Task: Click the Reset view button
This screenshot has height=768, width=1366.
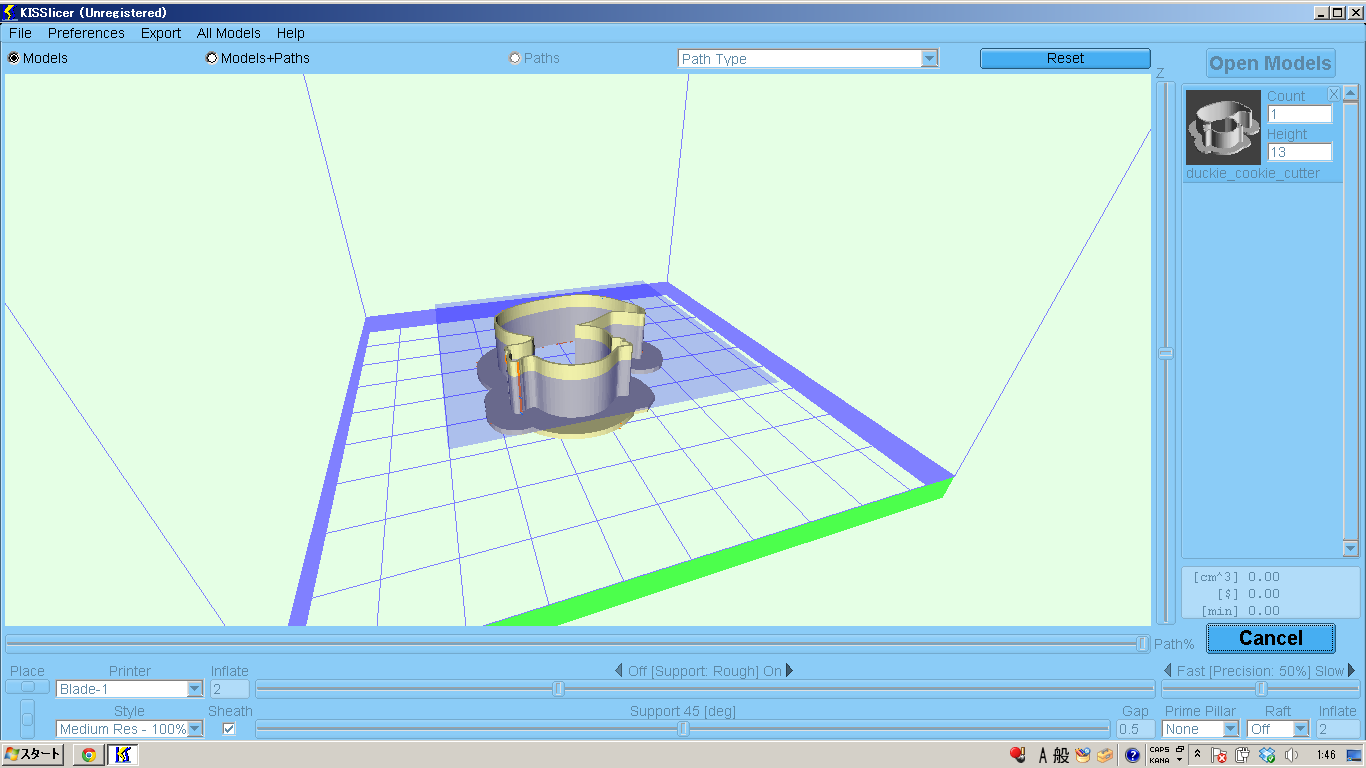Action: tap(1065, 59)
